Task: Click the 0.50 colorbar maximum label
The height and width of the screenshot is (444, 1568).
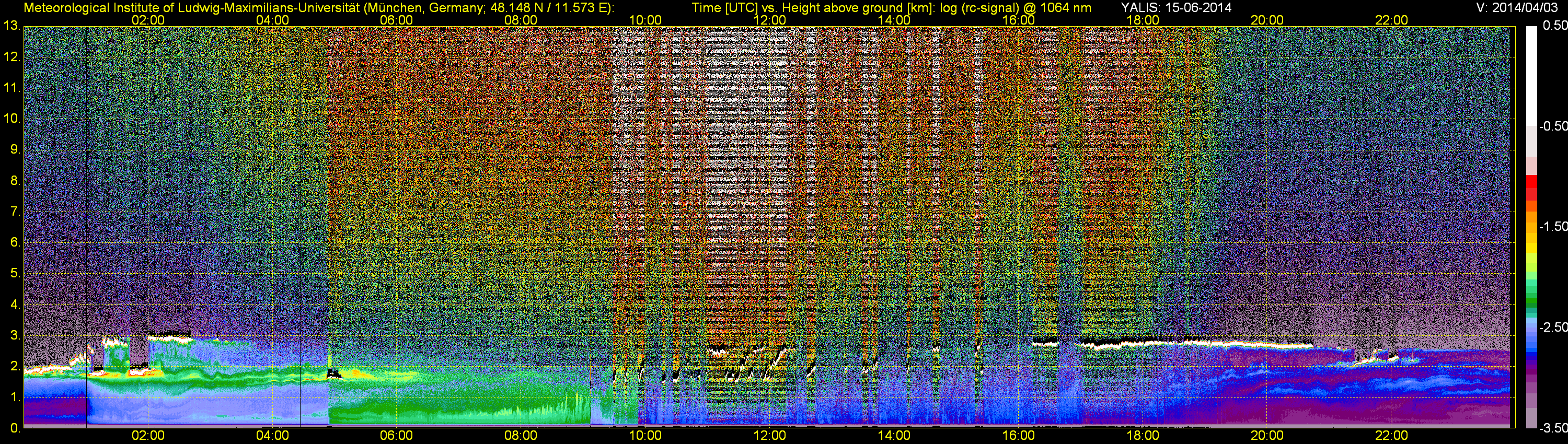Action: pos(1554,26)
